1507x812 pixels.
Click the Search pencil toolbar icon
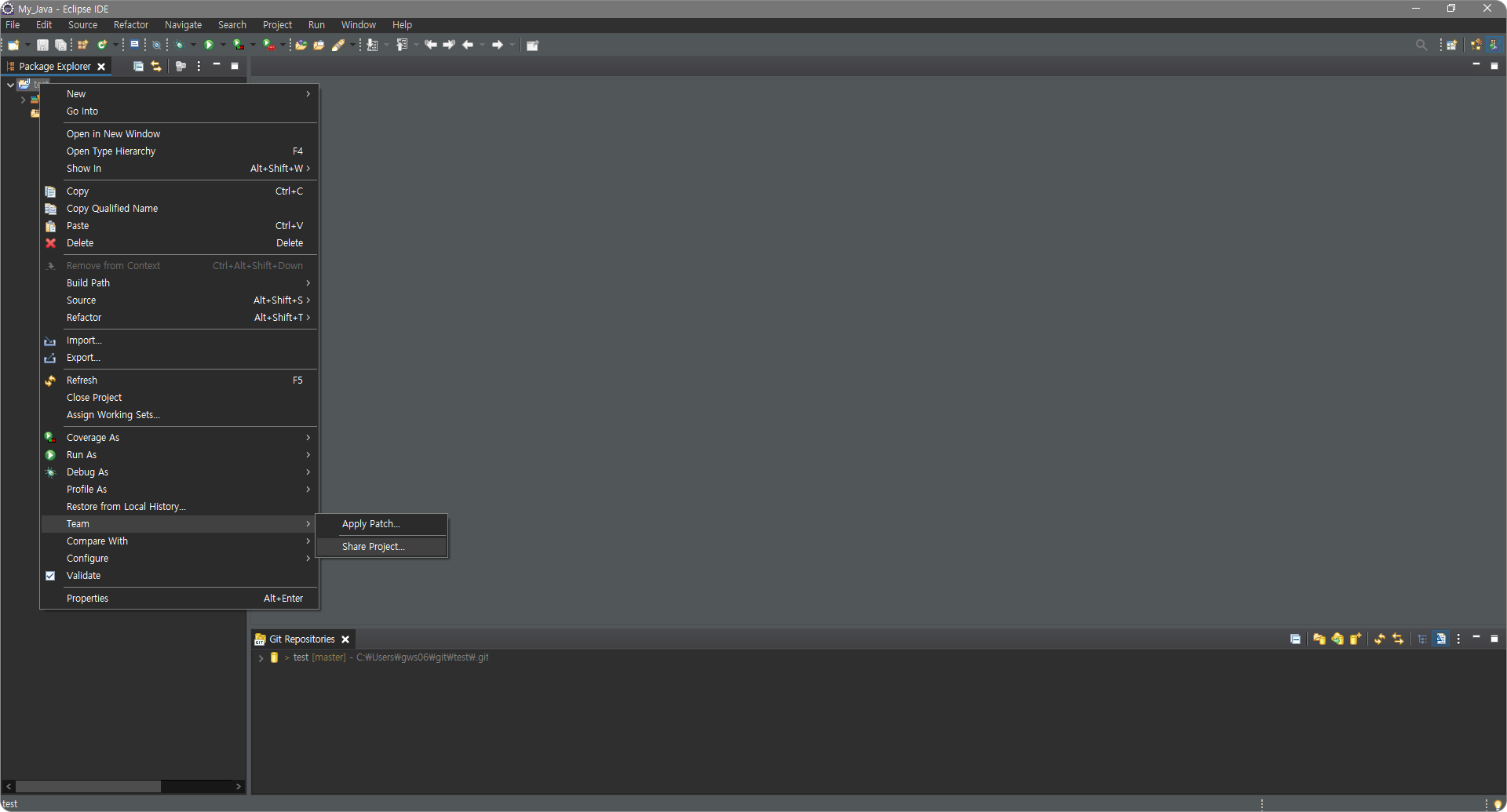click(x=338, y=46)
